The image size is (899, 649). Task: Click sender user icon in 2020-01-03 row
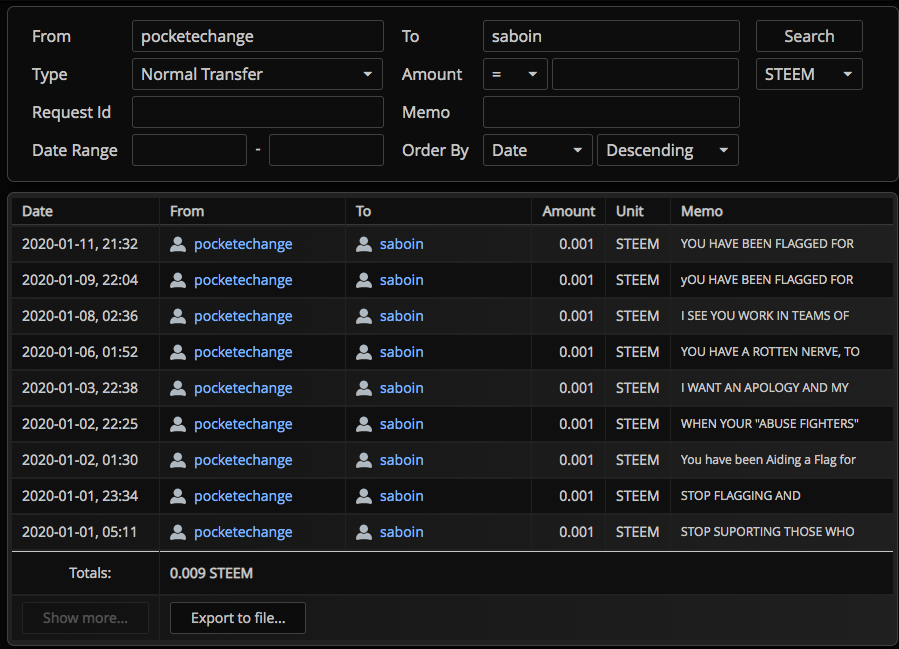178,388
